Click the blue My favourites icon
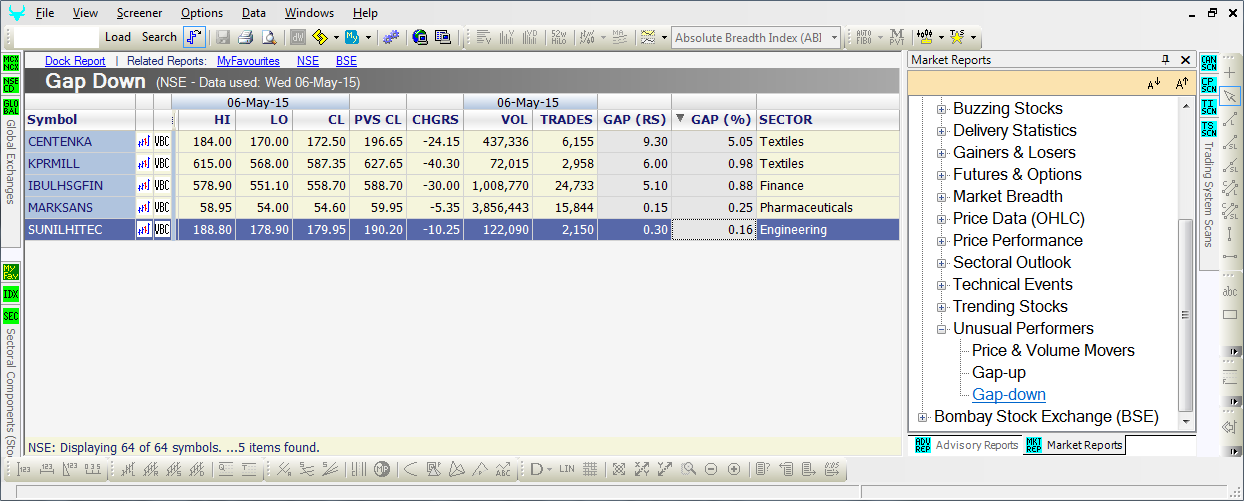Viewport: 1244px width, 501px height. [352, 37]
